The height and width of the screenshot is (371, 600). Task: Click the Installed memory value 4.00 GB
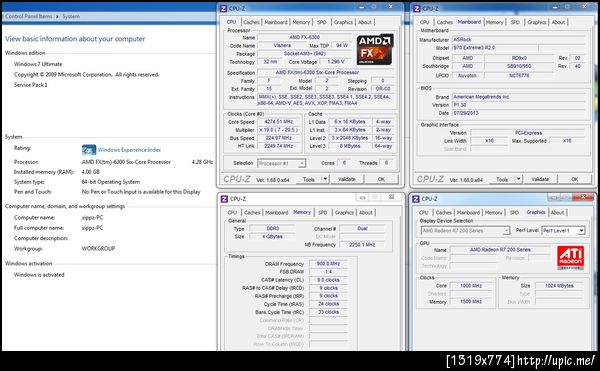91,172
